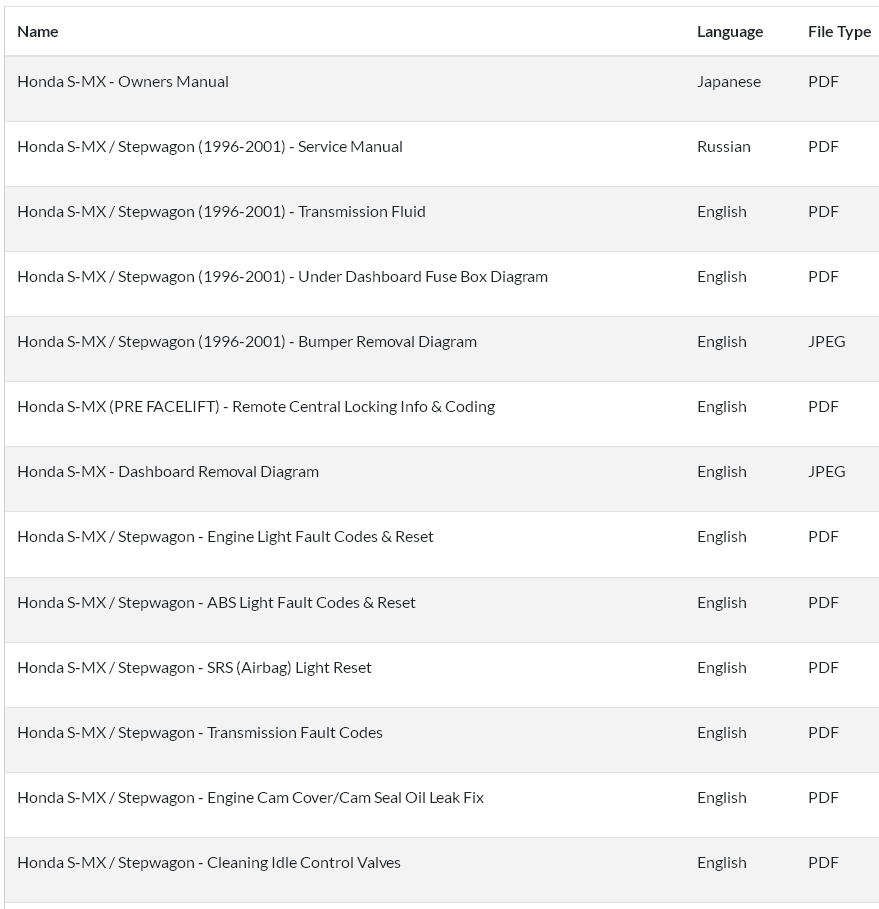Open ABS Light Fault Codes & Reset
The width and height of the screenshot is (879, 909).
pyautogui.click(x=216, y=603)
